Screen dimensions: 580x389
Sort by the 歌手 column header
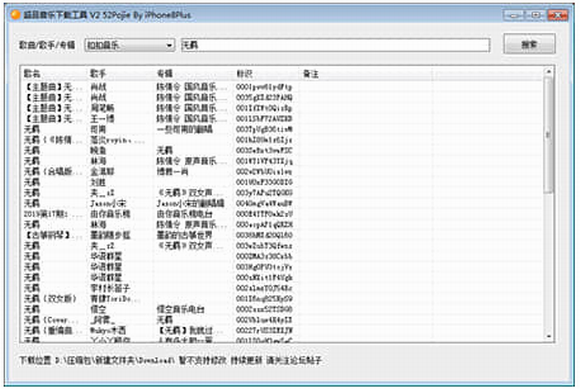click(x=121, y=74)
